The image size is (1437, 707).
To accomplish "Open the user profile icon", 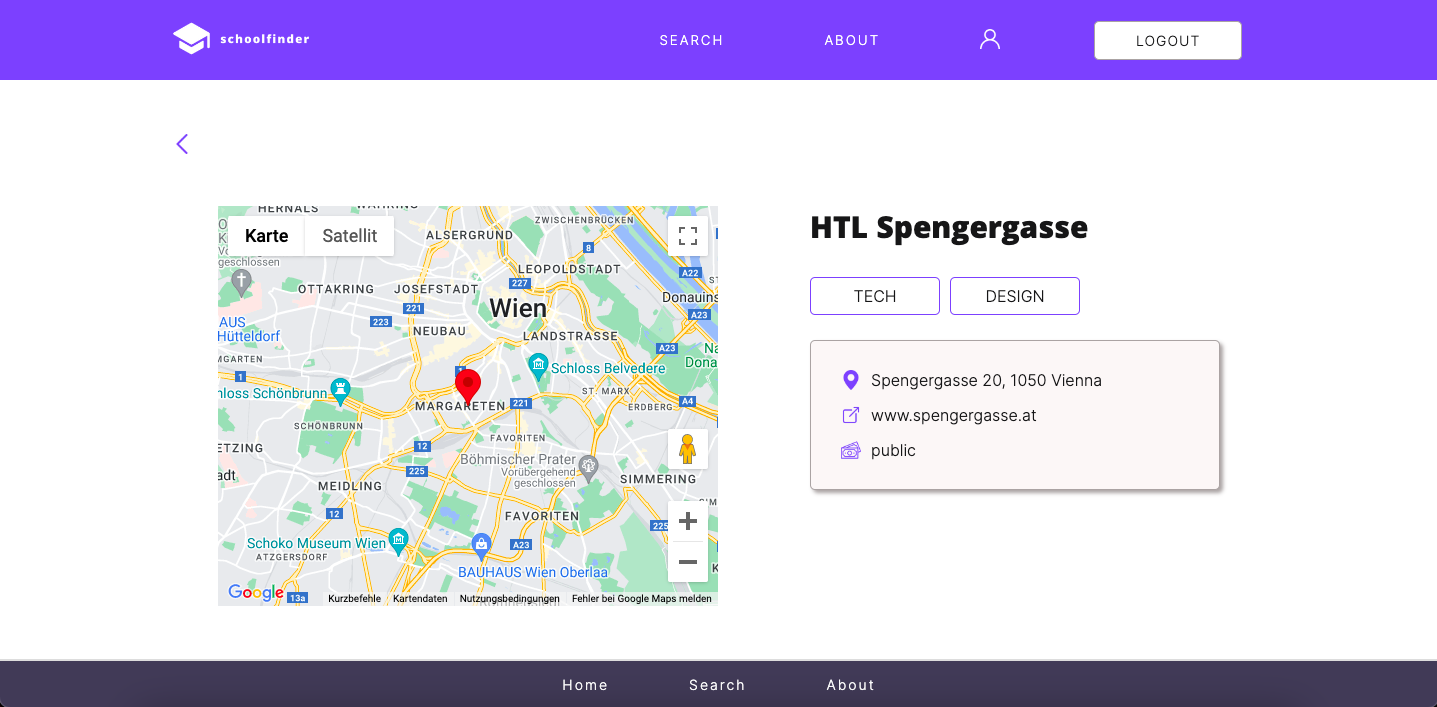I will point(989,38).
